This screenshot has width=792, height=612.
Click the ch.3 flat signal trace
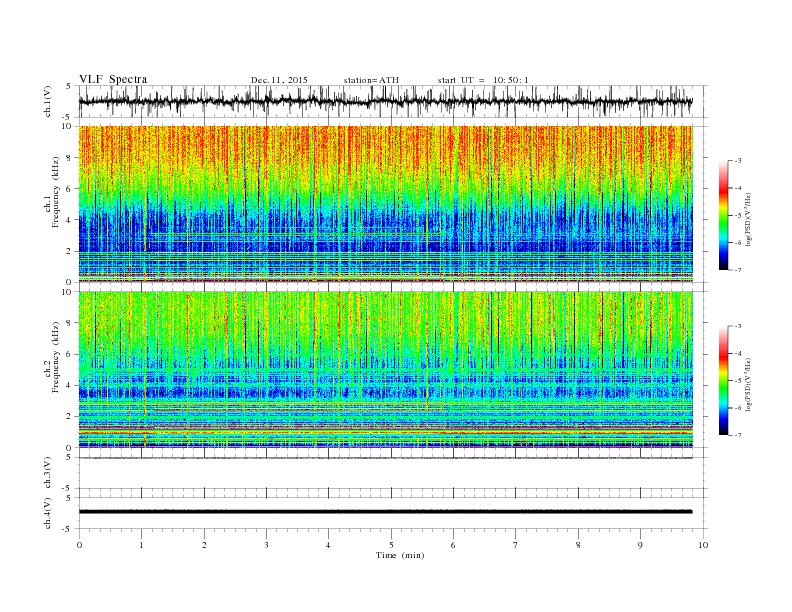pyautogui.click(x=385, y=458)
